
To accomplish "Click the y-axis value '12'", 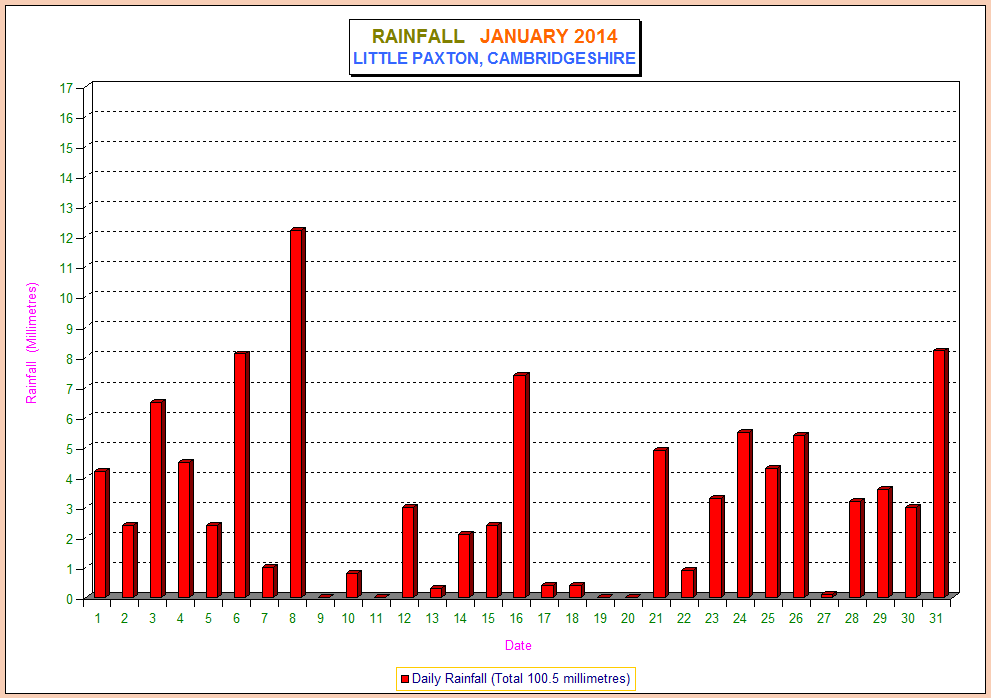I will tap(66, 238).
